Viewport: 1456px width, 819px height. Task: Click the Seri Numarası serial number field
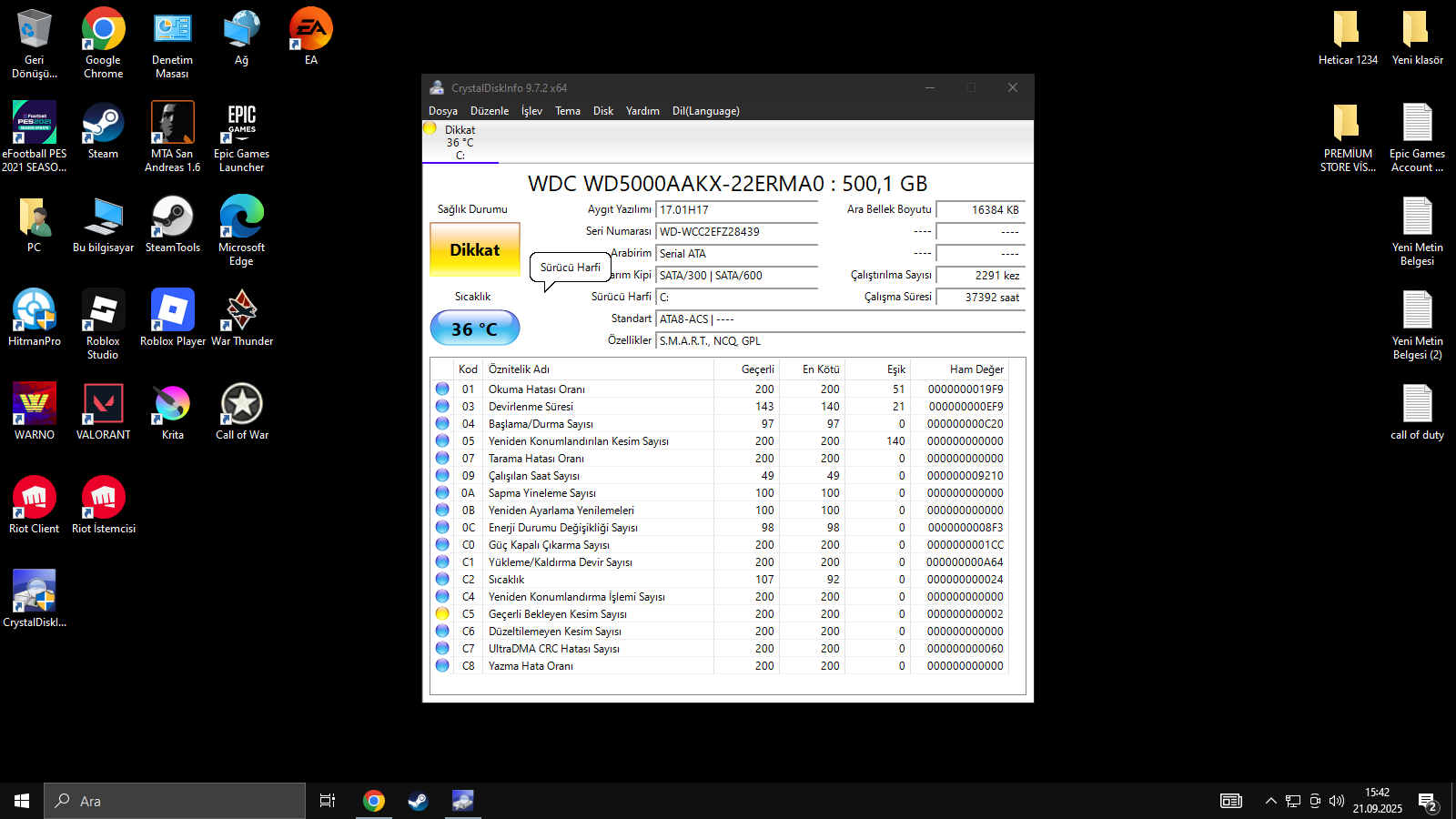click(737, 232)
